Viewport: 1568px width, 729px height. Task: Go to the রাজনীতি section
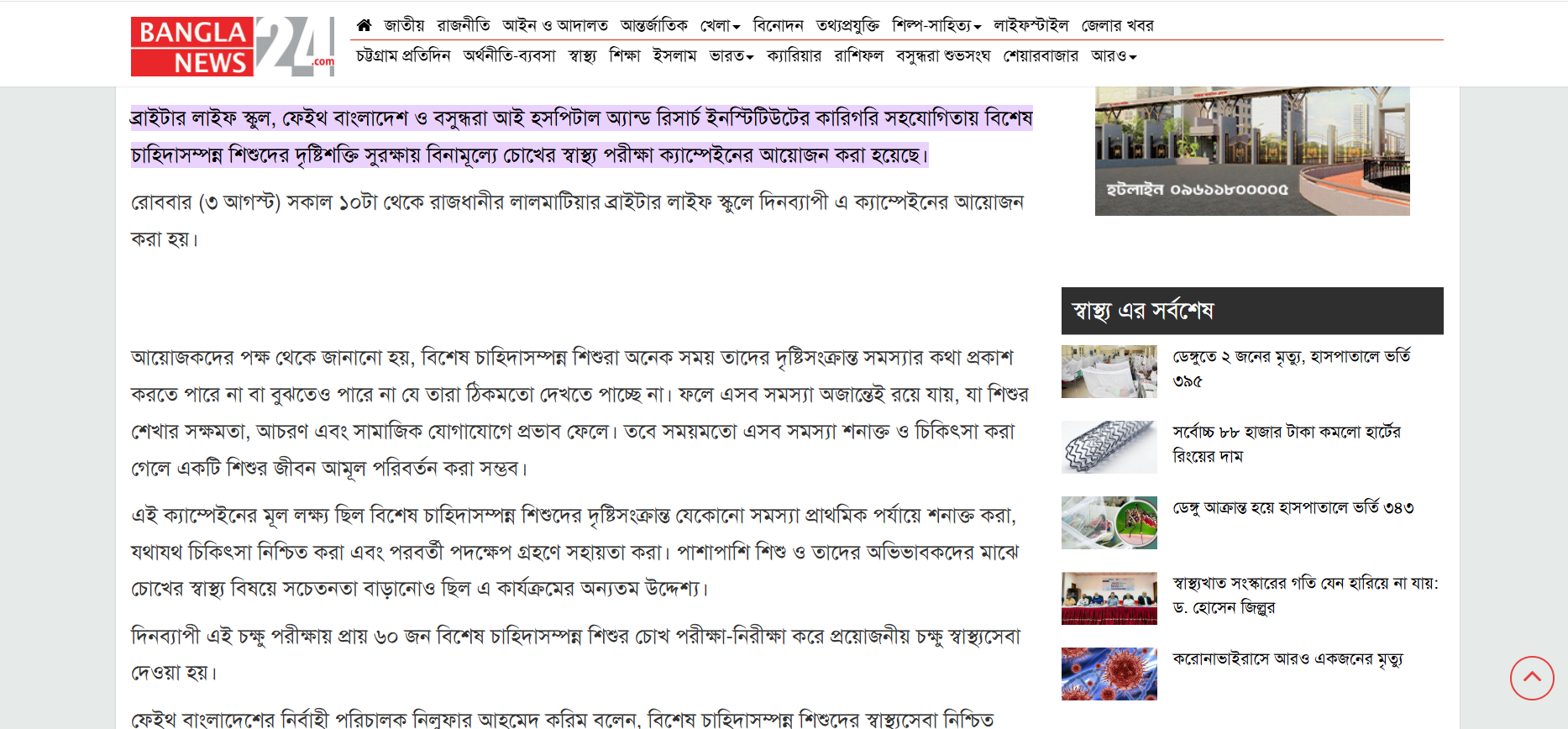pos(463,26)
